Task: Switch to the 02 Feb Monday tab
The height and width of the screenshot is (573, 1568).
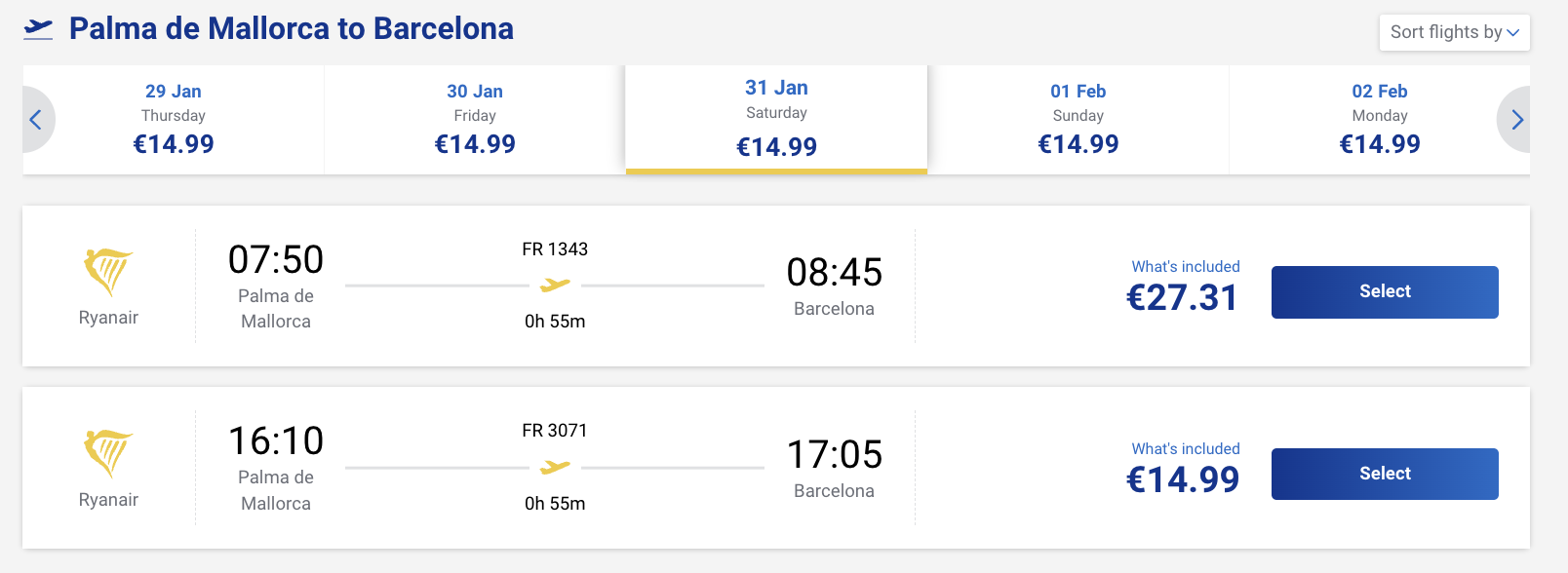Action: (x=1379, y=119)
